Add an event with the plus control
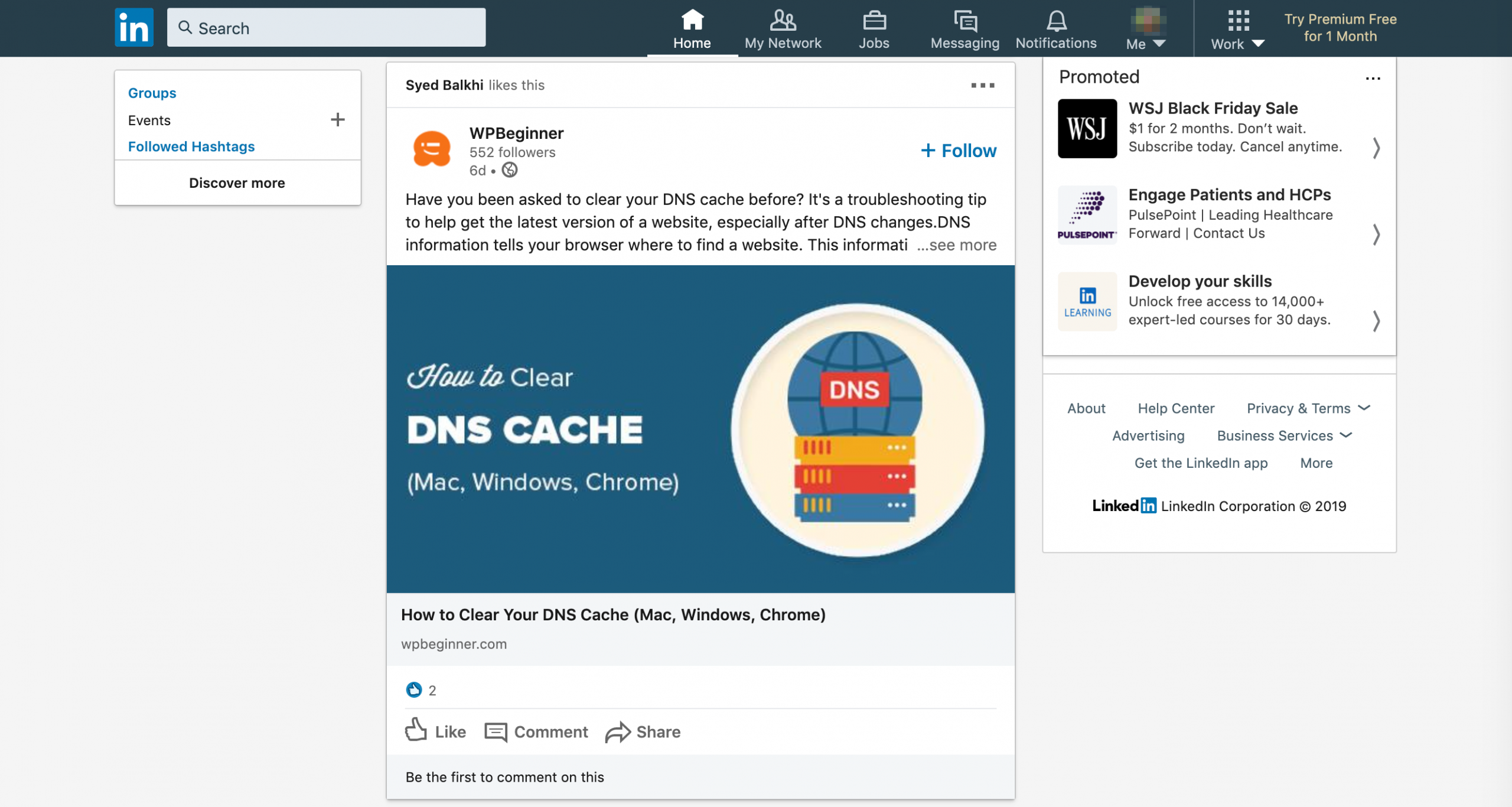Screen dimensions: 1512x807 click(x=338, y=119)
